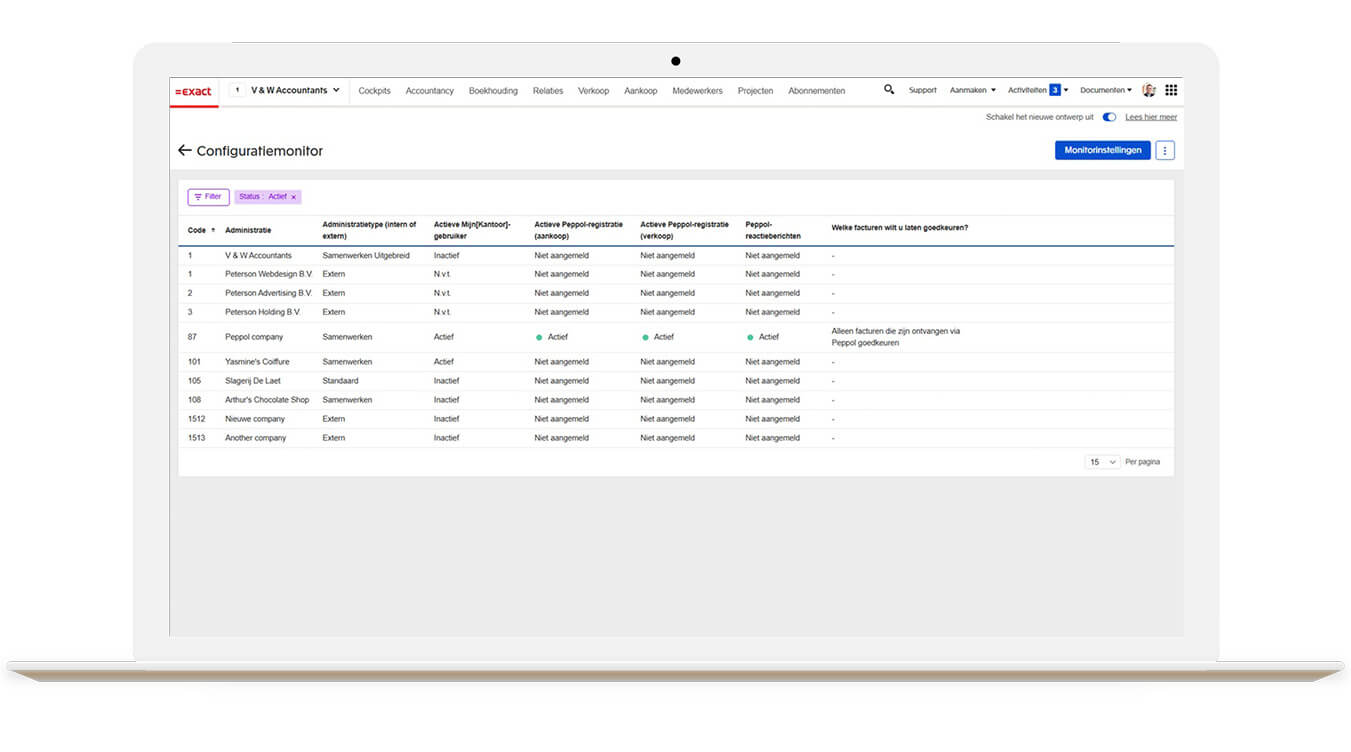The height and width of the screenshot is (752, 1351).
Task: Select the Nieuwe company row
Action: (x=255, y=419)
